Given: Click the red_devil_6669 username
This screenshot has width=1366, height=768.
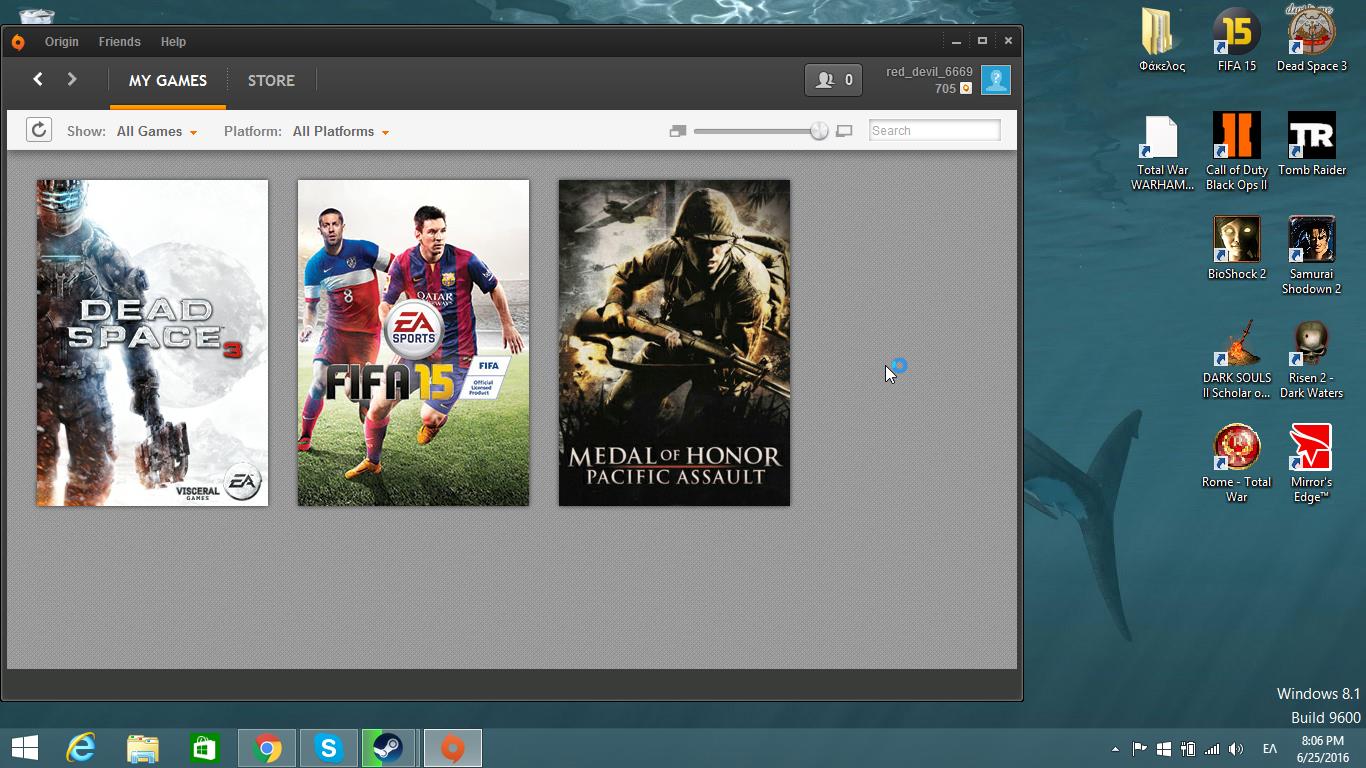Looking at the screenshot, I should click(x=929, y=72).
